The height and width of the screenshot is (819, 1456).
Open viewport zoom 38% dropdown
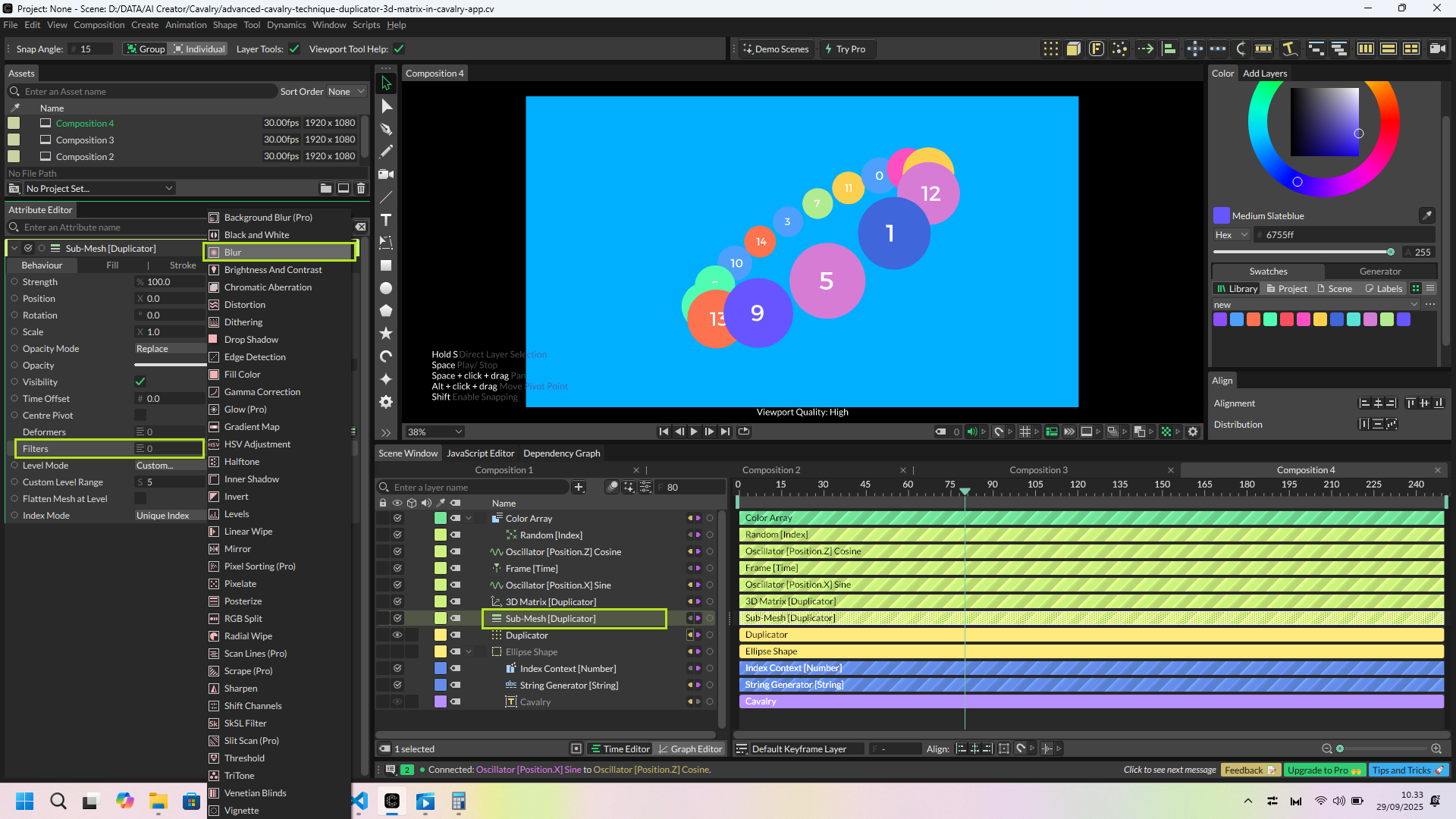click(x=435, y=431)
